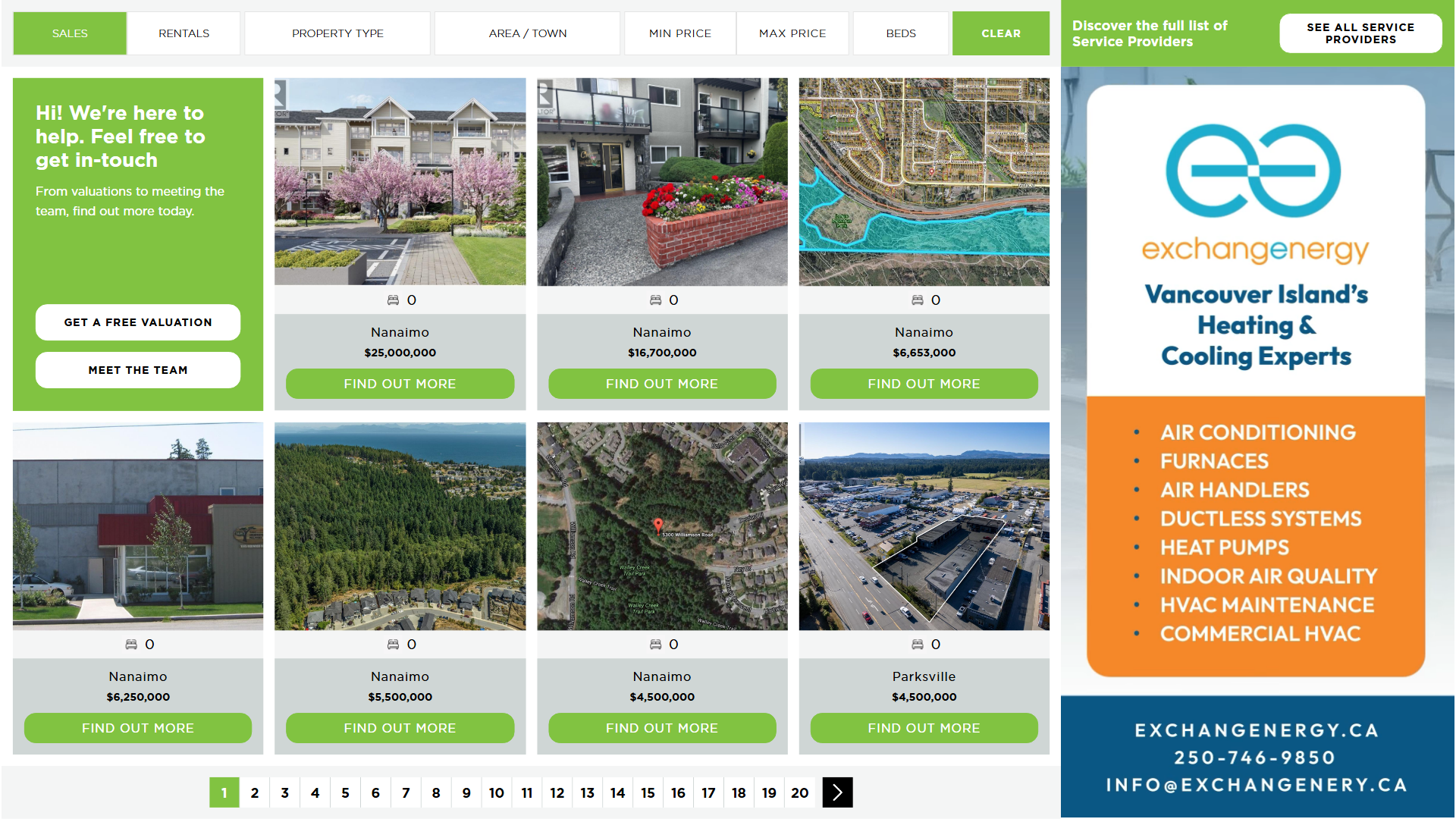The width and height of the screenshot is (1456, 819).
Task: Click the next page arrow icon
Action: 837,792
